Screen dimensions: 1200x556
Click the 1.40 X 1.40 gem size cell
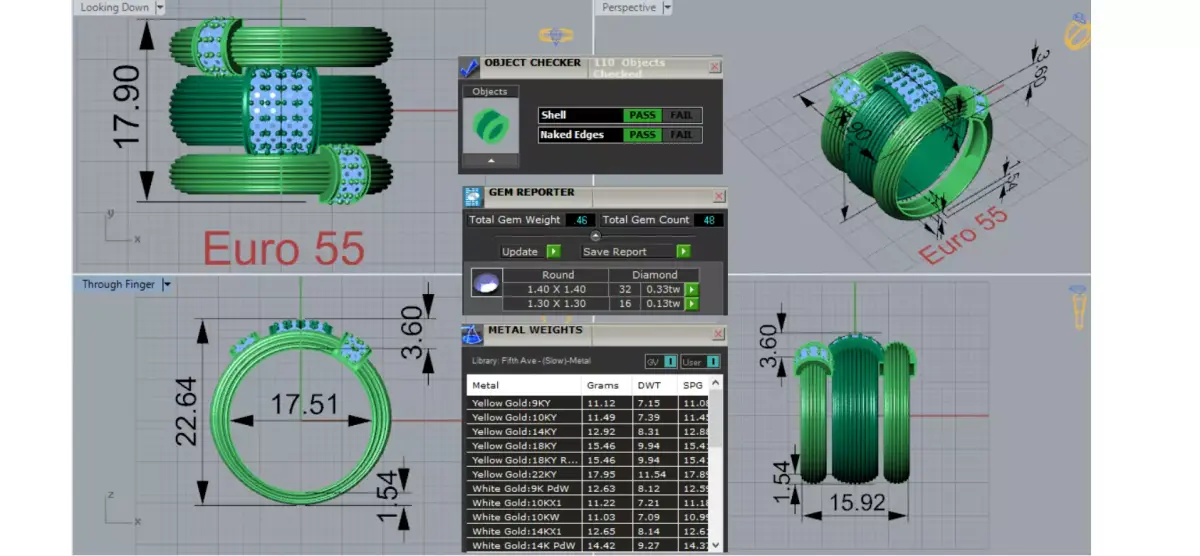click(x=557, y=290)
